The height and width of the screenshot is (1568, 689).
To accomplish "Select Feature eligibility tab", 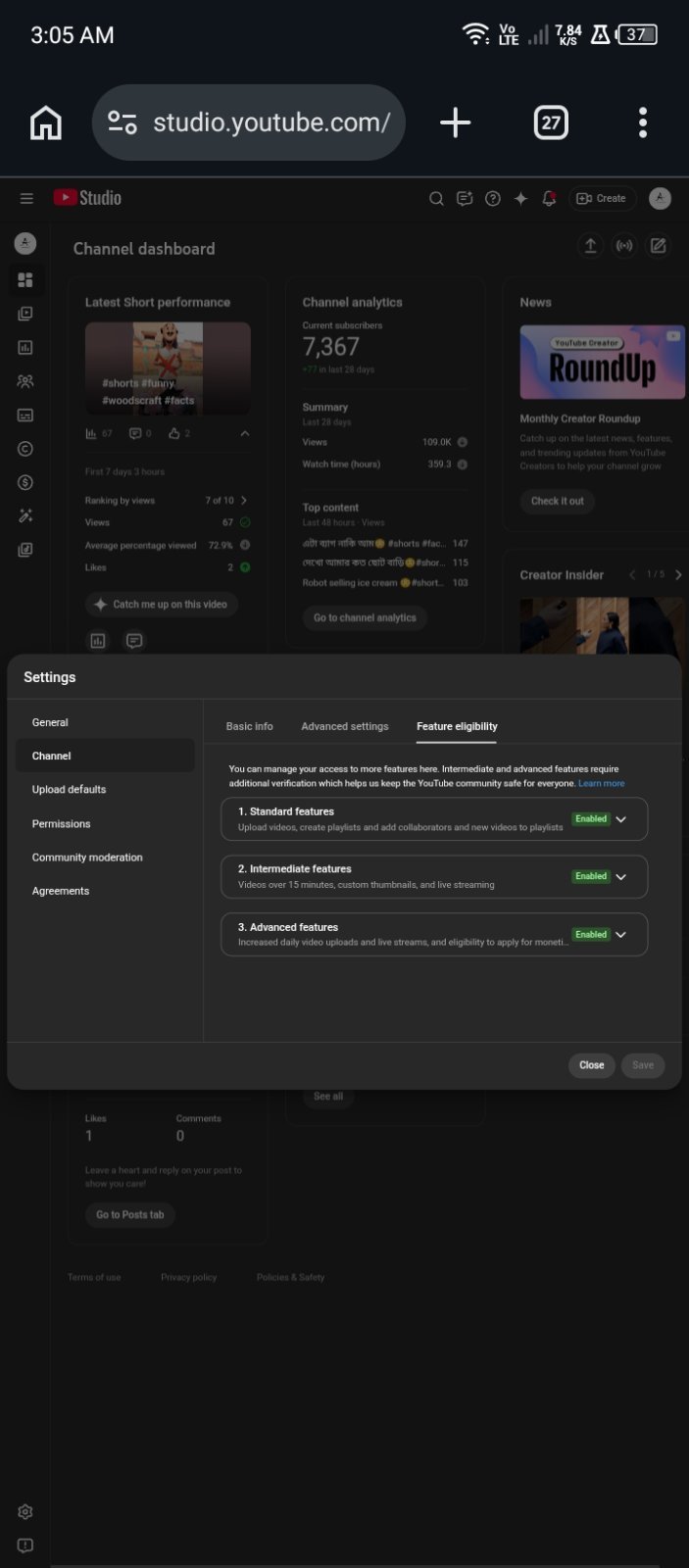I will (457, 726).
